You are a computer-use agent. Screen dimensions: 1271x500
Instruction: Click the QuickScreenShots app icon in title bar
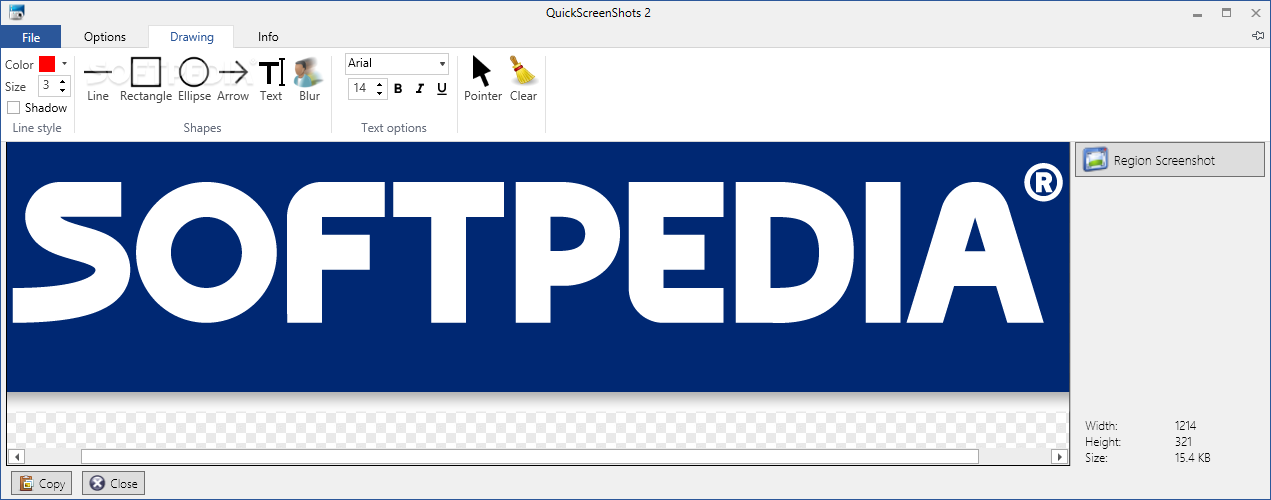point(16,12)
